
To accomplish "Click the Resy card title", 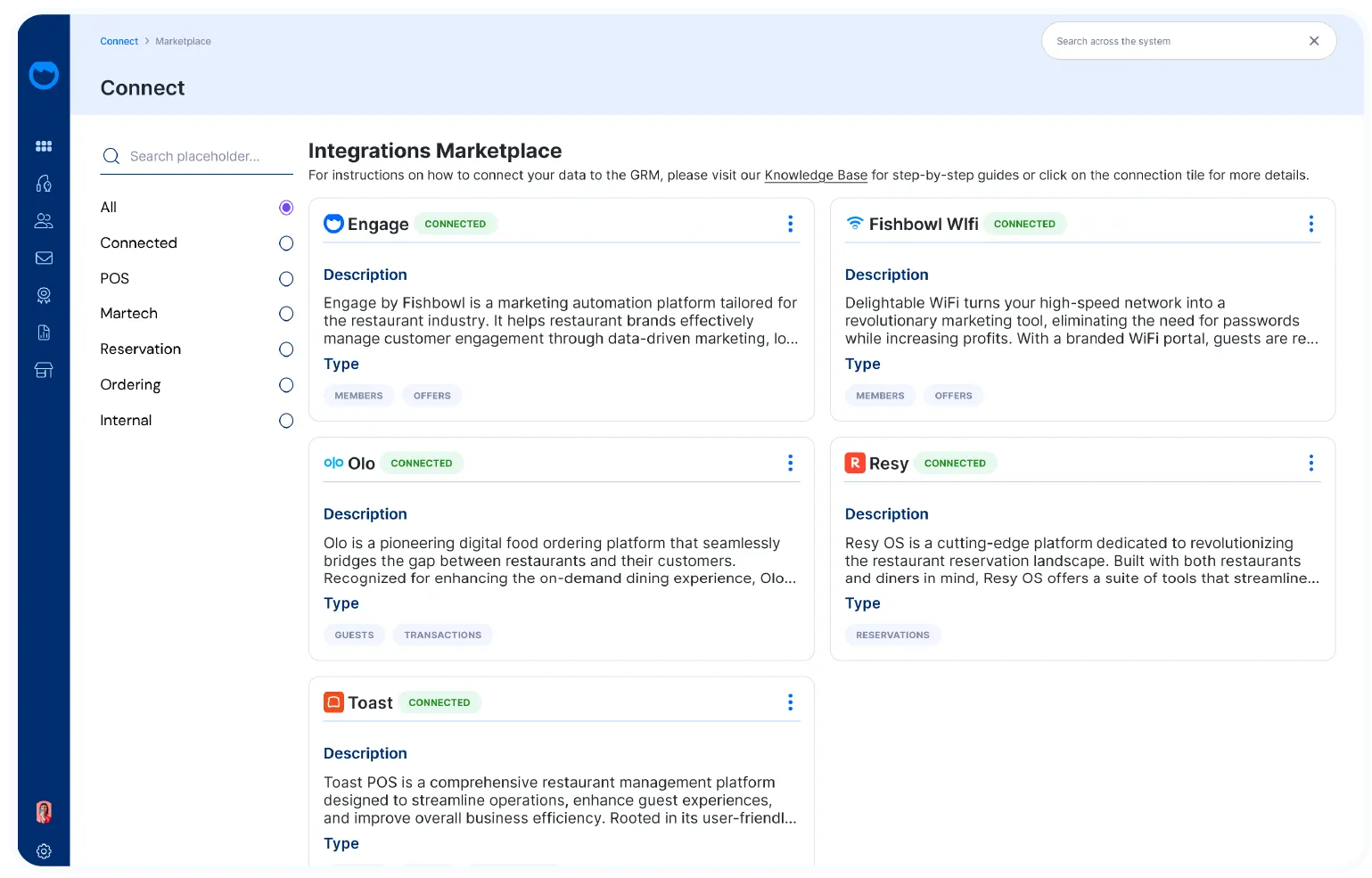I will [889, 464].
